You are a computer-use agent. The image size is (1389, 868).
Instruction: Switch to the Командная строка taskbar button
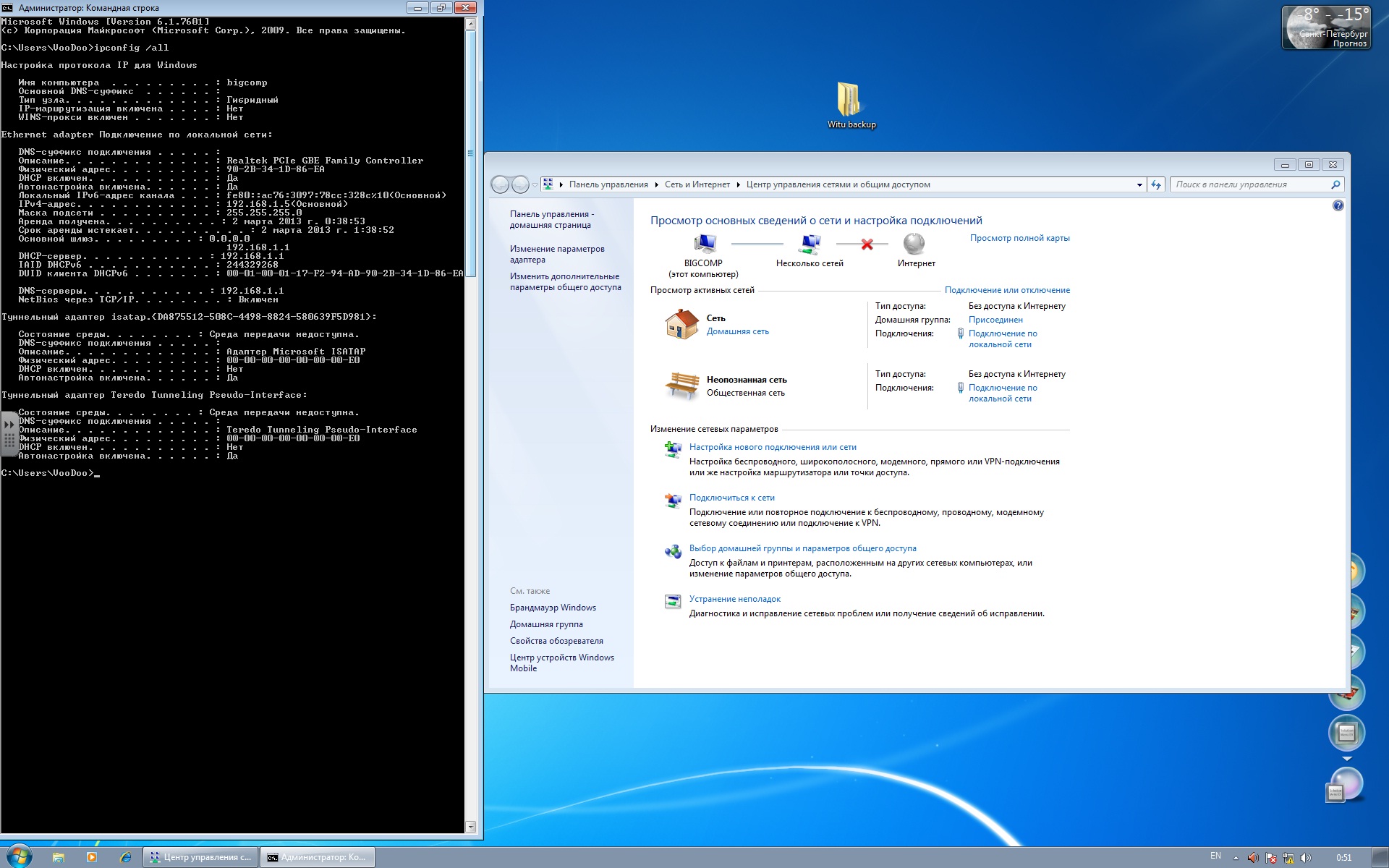click(318, 857)
